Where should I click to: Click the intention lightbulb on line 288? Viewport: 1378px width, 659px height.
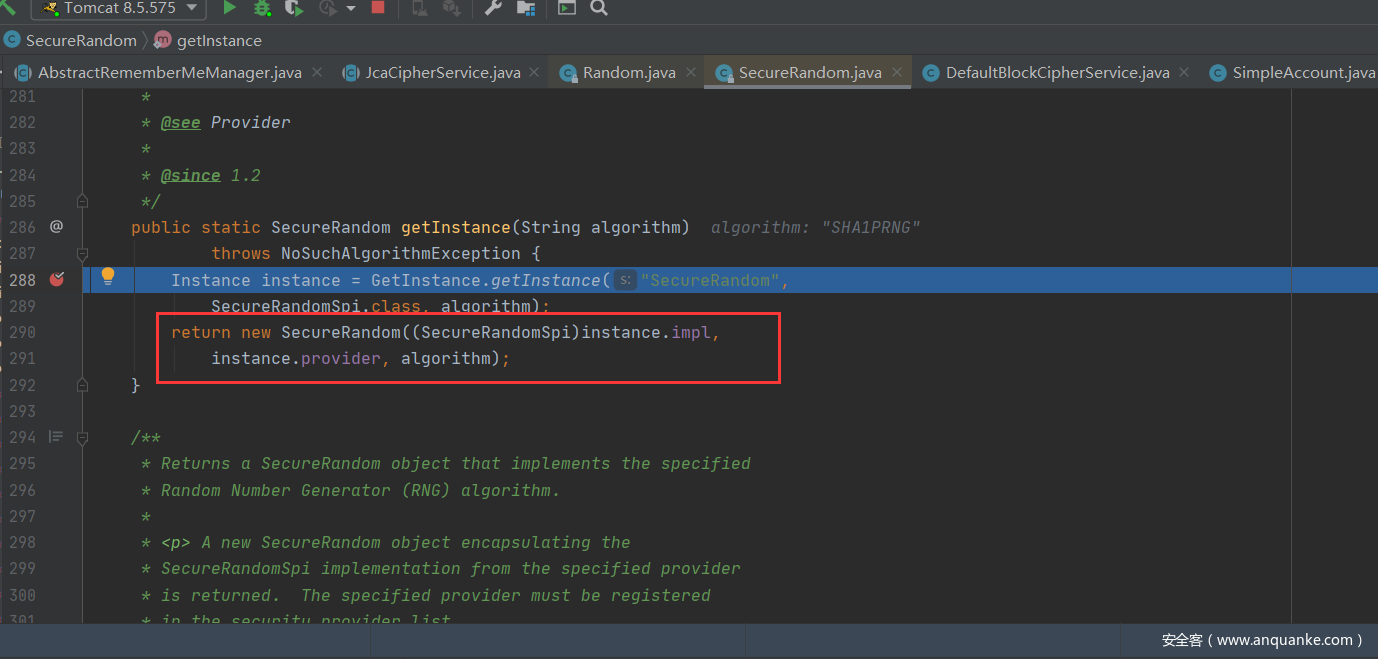(x=108, y=277)
